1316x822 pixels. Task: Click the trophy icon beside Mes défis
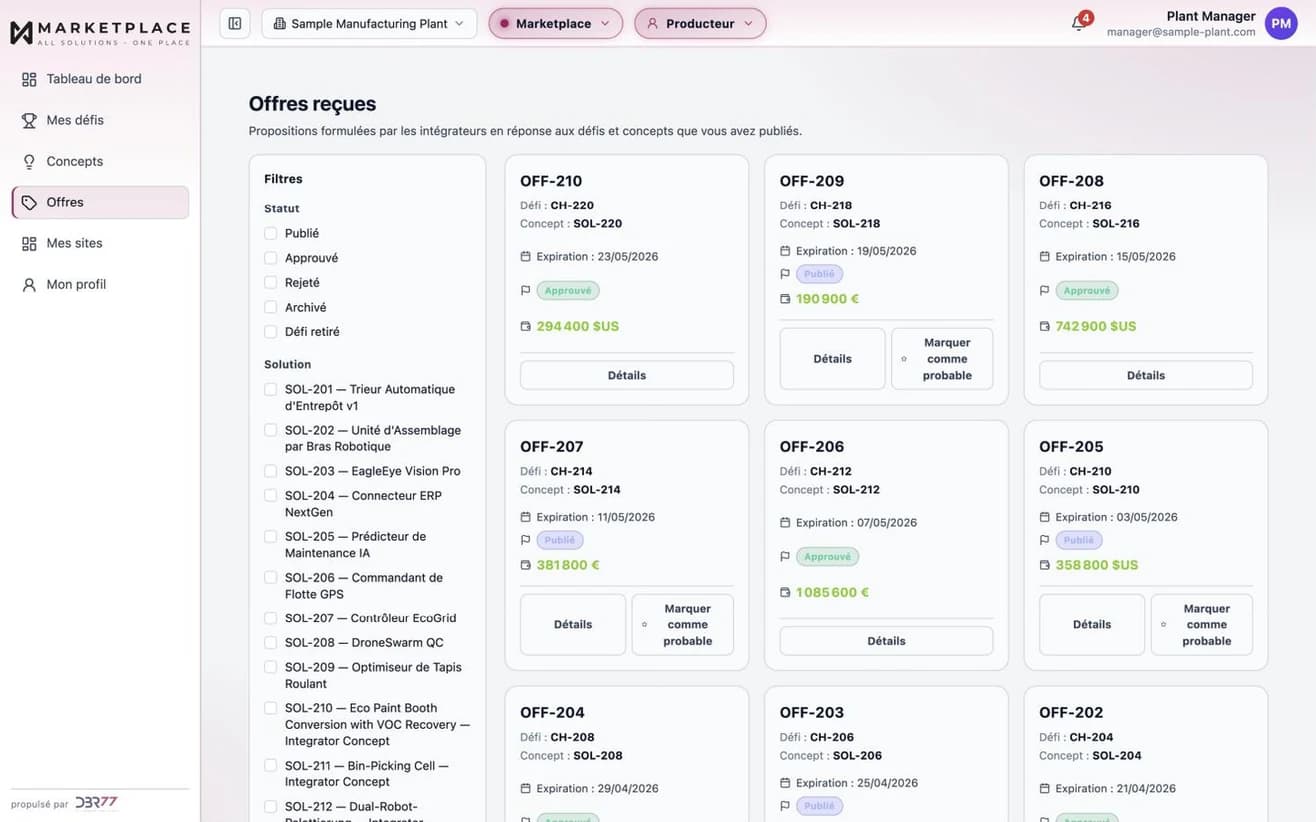(x=29, y=120)
